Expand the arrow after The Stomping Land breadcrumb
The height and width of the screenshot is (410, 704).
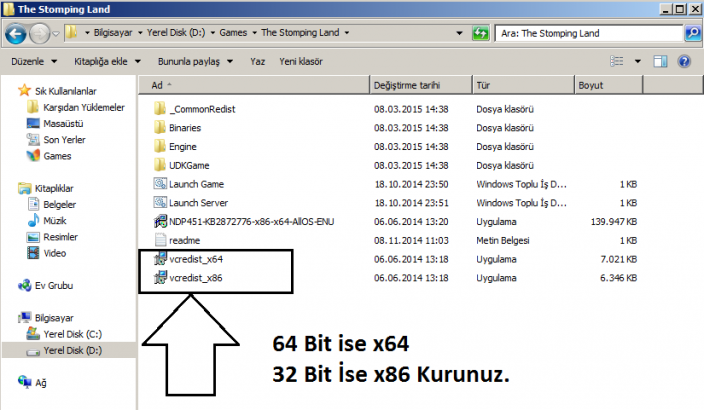[x=347, y=33]
